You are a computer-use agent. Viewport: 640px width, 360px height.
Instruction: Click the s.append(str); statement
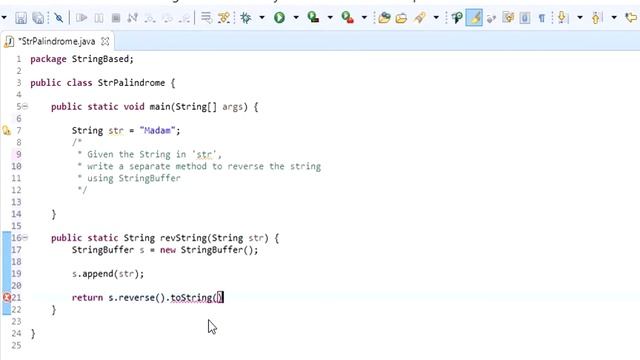click(108, 274)
